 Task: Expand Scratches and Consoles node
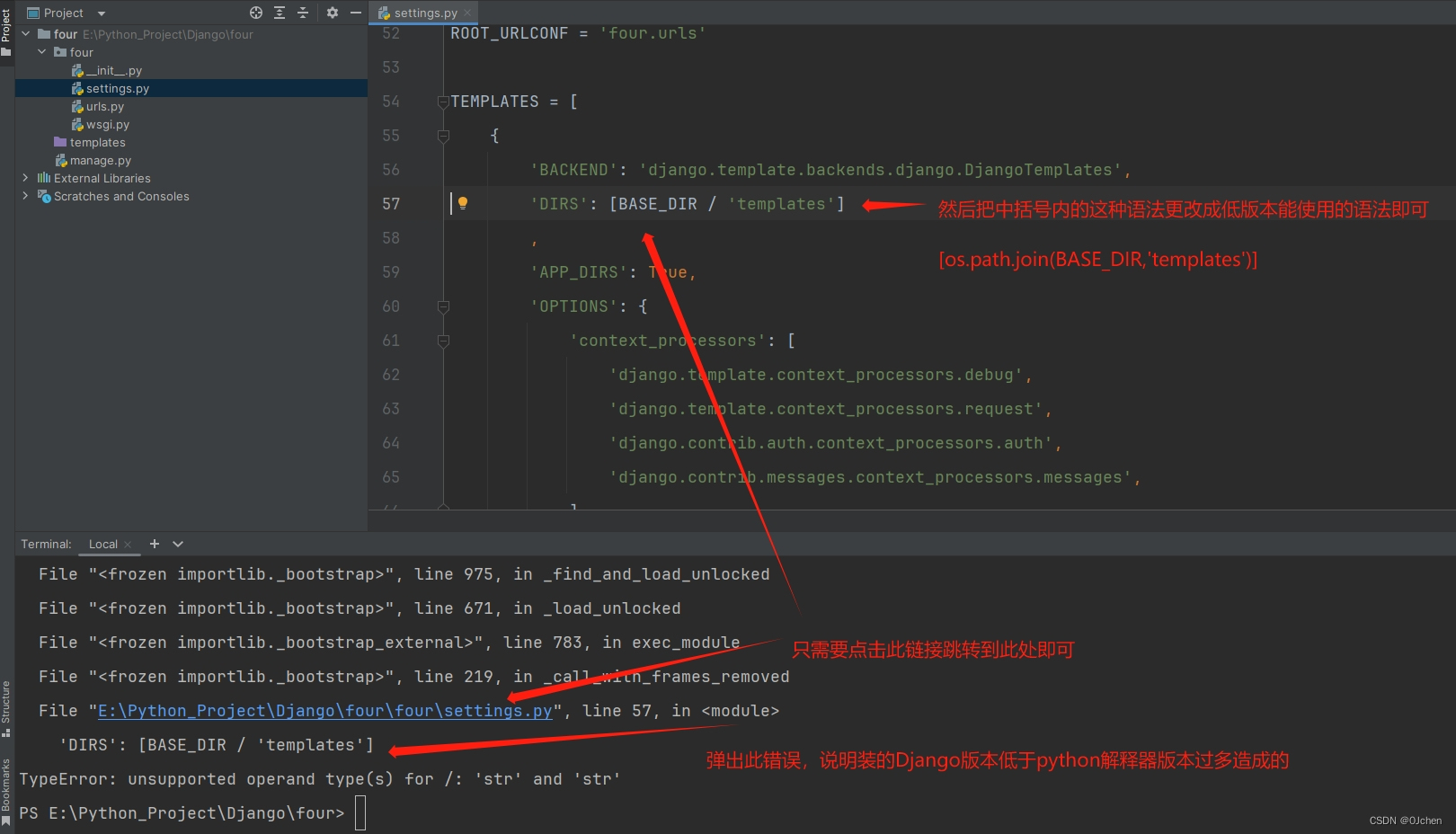click(25, 196)
